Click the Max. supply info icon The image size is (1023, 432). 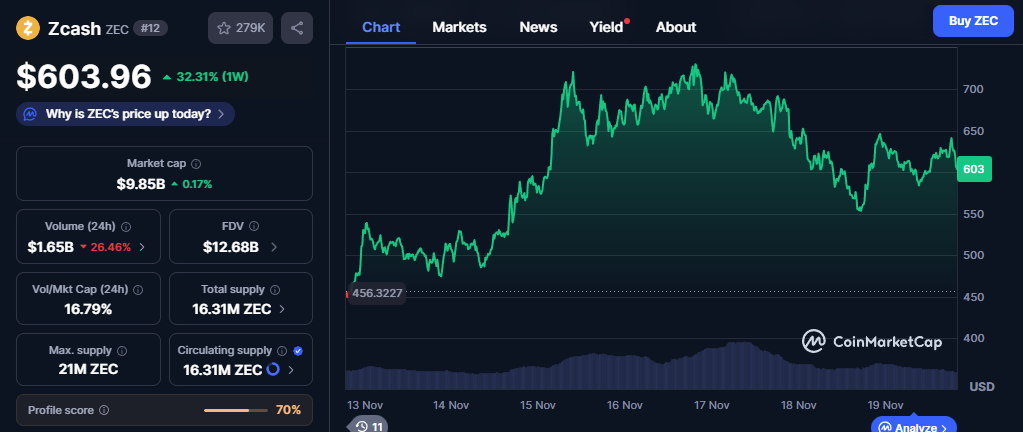(122, 351)
